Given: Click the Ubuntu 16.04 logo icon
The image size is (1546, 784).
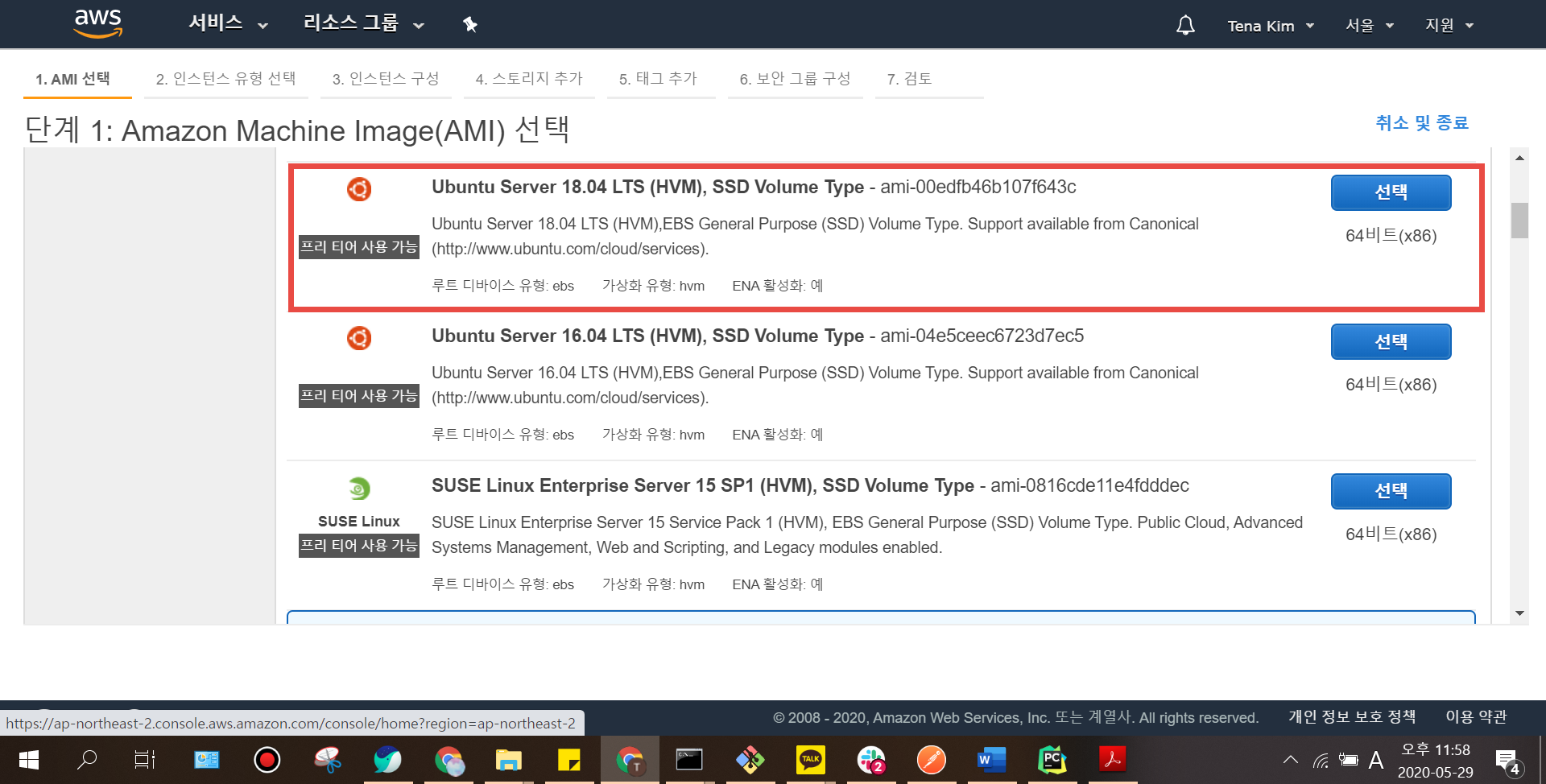Looking at the screenshot, I should click(359, 338).
